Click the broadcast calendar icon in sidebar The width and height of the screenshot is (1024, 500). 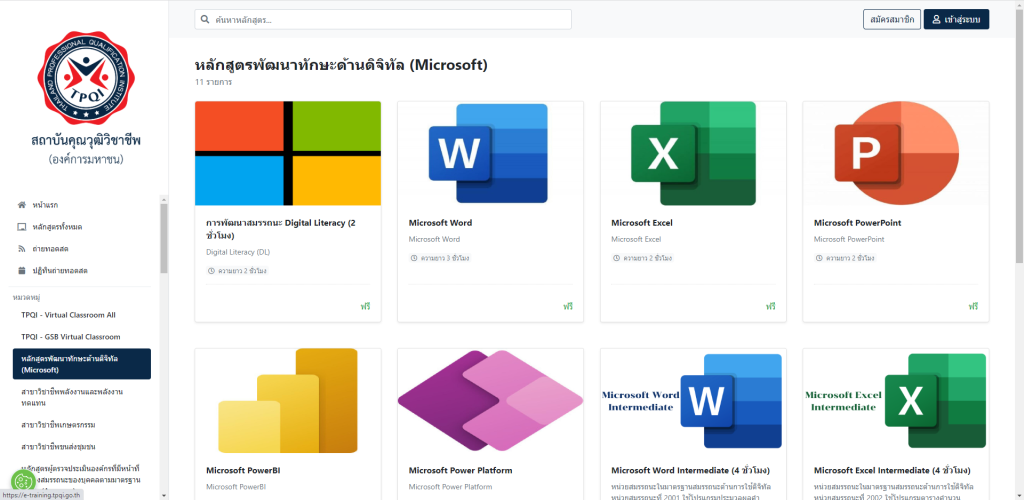coord(22,270)
